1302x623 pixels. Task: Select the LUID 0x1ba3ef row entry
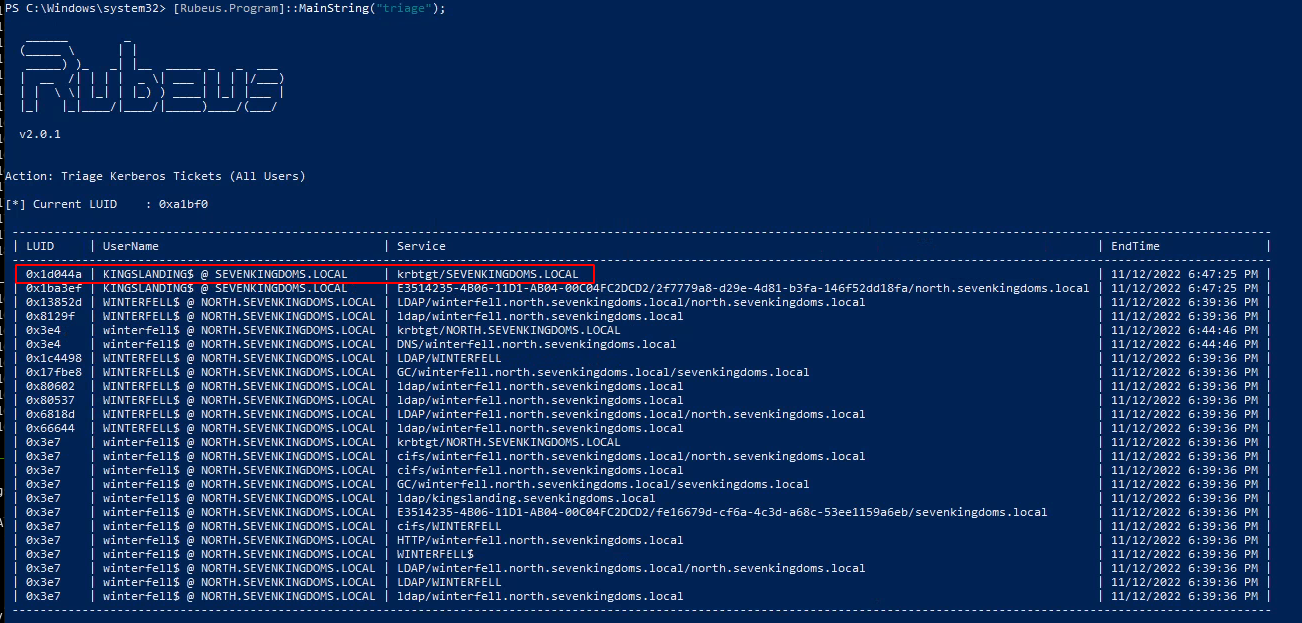coord(54,288)
